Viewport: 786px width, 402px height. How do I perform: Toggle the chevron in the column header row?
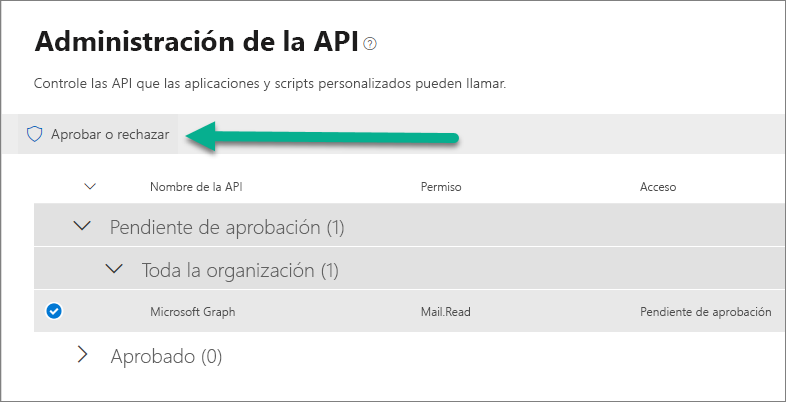click(x=90, y=186)
